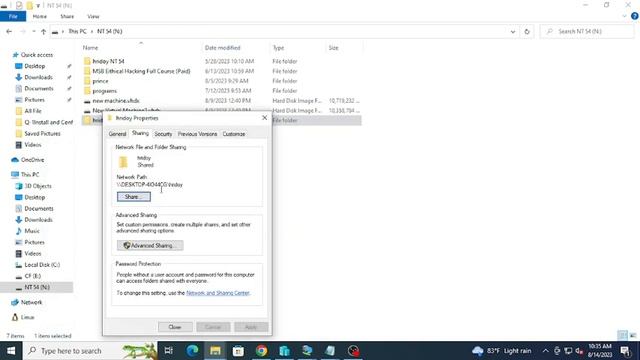Viewport: 640px width, 360px height.
Task: Open recent locations dropdown arrow
Action: 33,31
